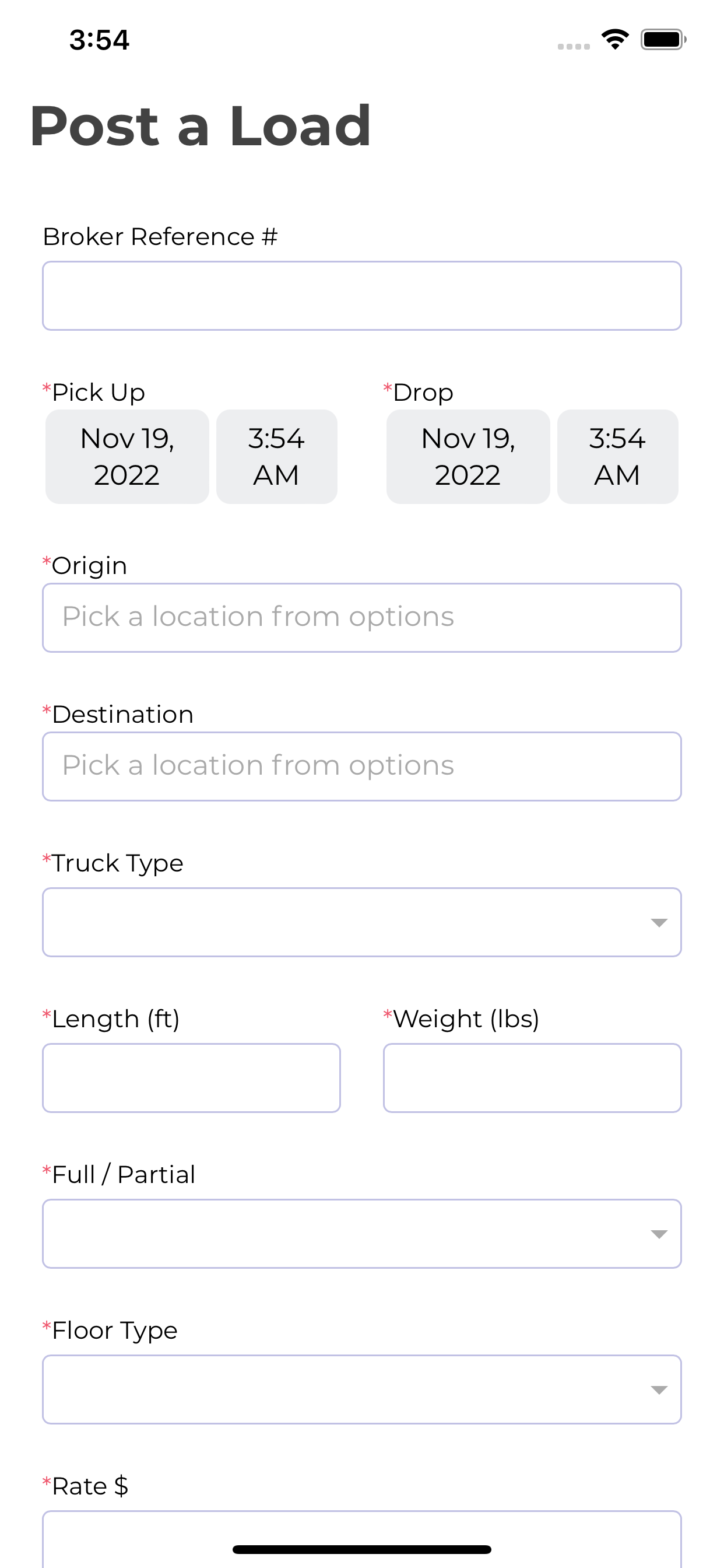724x1568 pixels.
Task: Tap the Wi-Fi status icon
Action: tap(615, 40)
